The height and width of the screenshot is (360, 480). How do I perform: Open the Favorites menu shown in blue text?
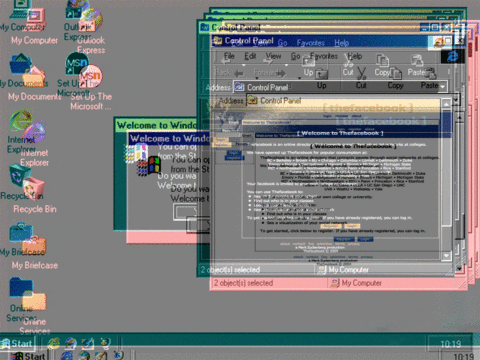tap(311, 43)
